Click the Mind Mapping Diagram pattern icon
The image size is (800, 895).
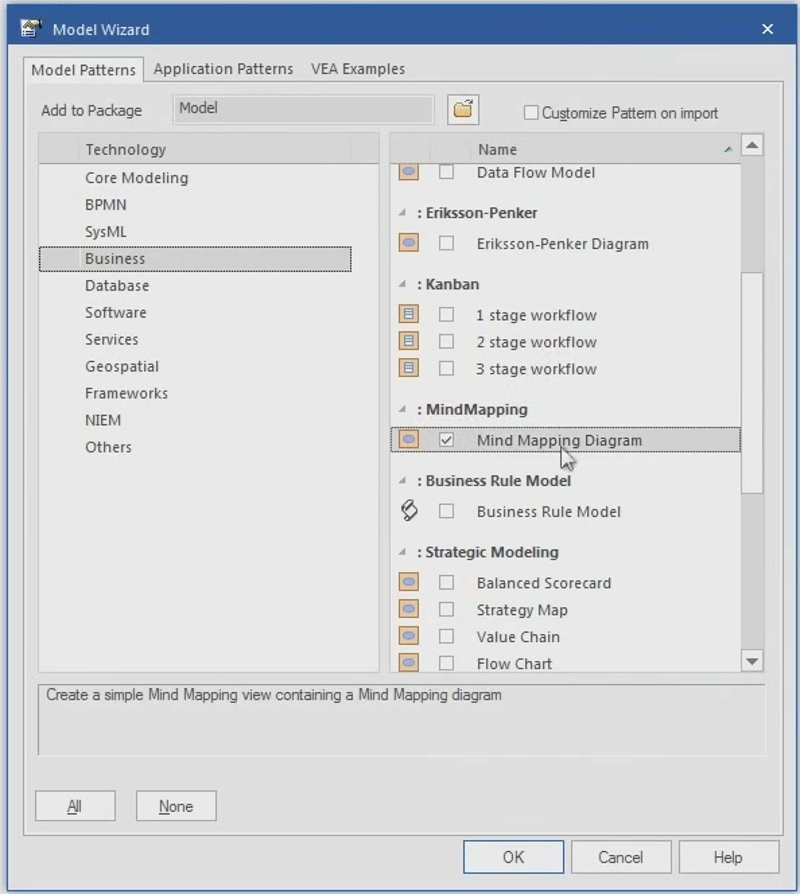(408, 440)
